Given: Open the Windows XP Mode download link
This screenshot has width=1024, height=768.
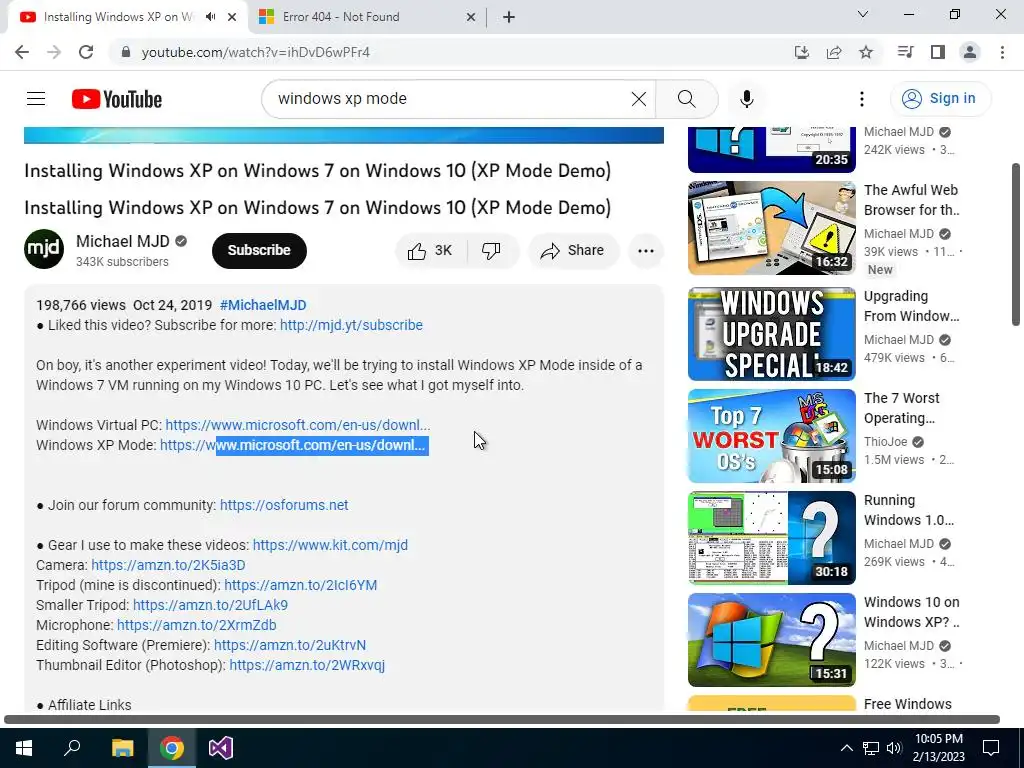Looking at the screenshot, I should point(294,445).
